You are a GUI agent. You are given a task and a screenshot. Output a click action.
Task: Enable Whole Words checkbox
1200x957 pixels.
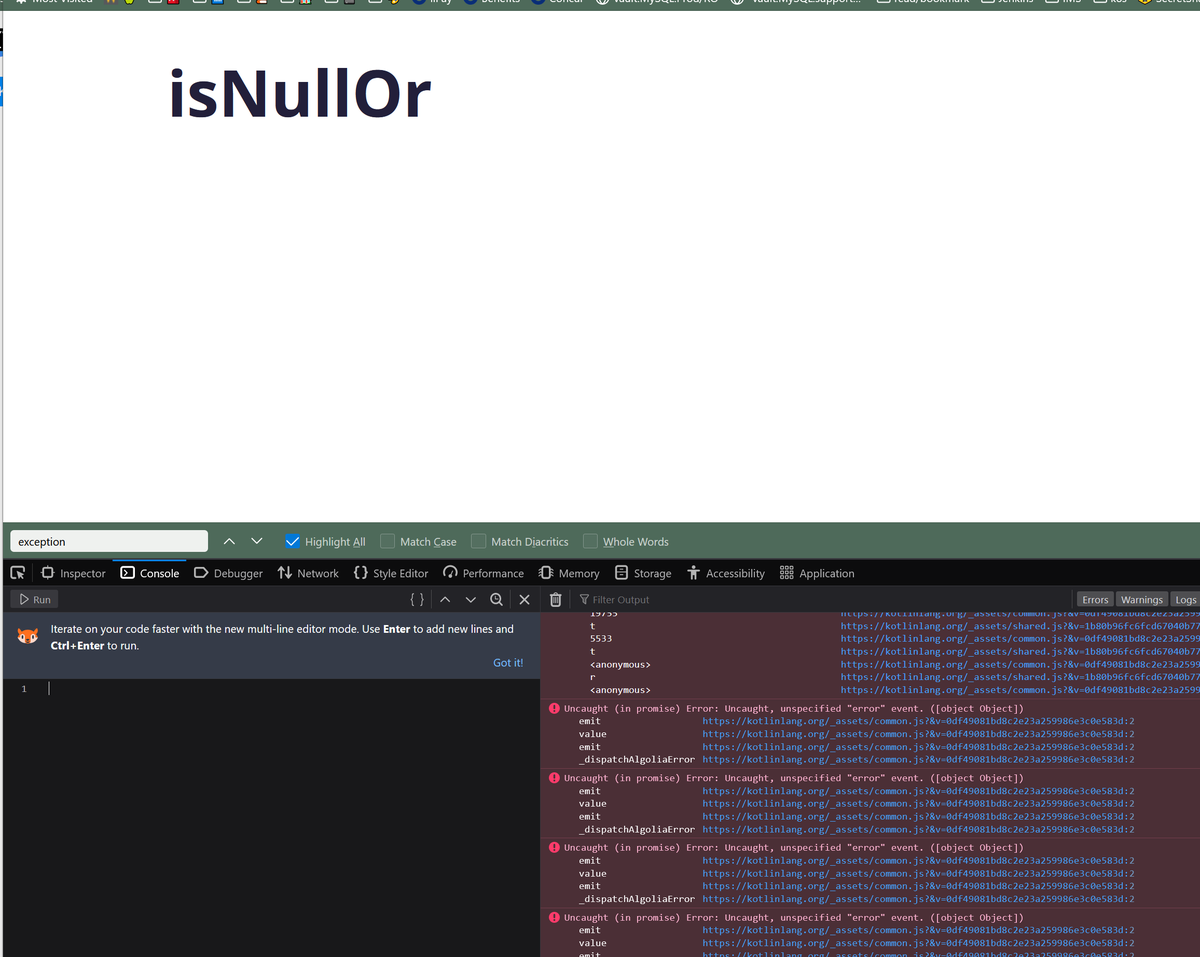pyautogui.click(x=590, y=541)
